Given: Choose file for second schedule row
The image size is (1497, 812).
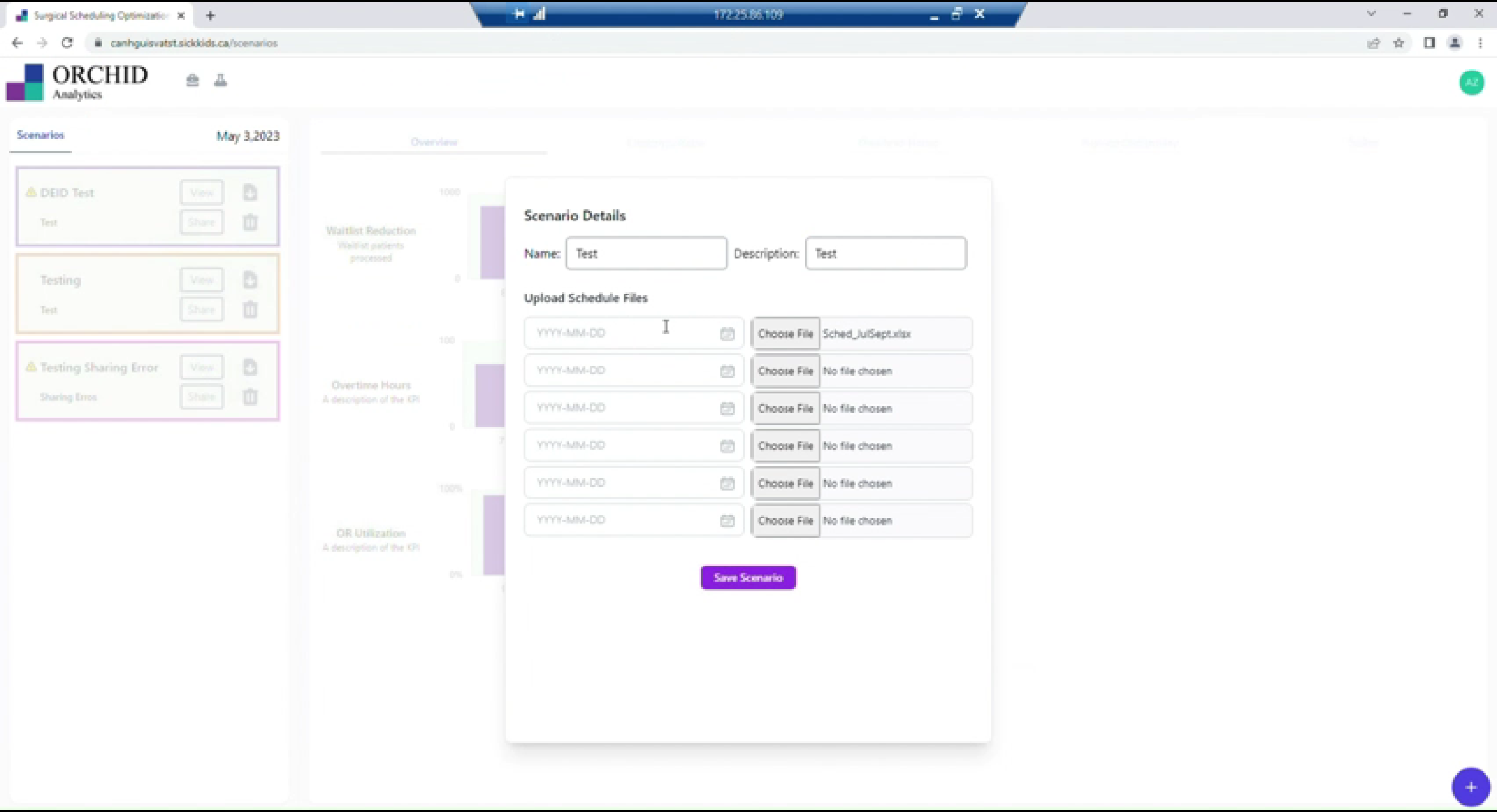Looking at the screenshot, I should (785, 371).
